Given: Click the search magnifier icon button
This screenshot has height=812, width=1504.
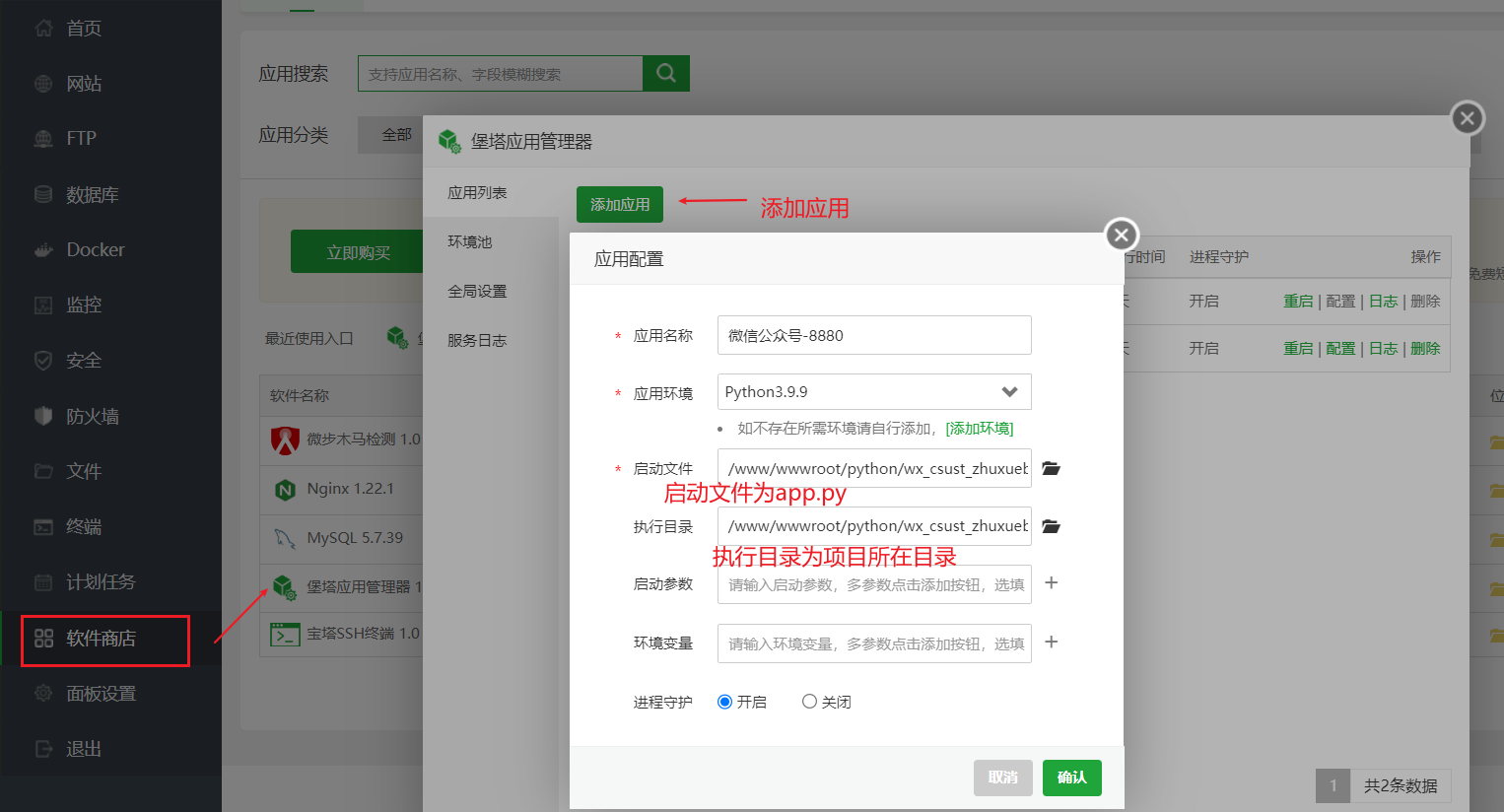Looking at the screenshot, I should coord(666,73).
